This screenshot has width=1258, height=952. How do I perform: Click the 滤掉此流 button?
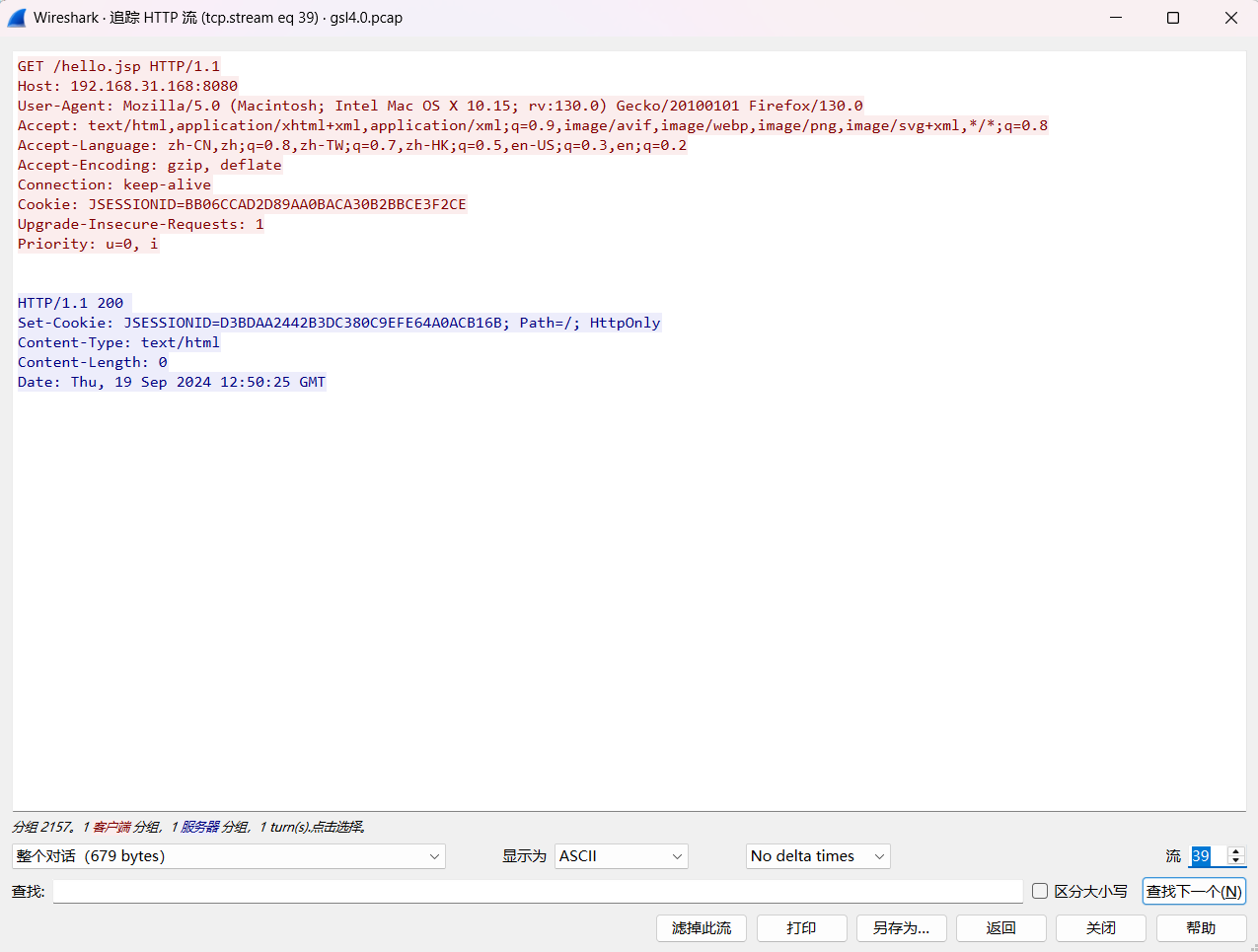[702, 928]
